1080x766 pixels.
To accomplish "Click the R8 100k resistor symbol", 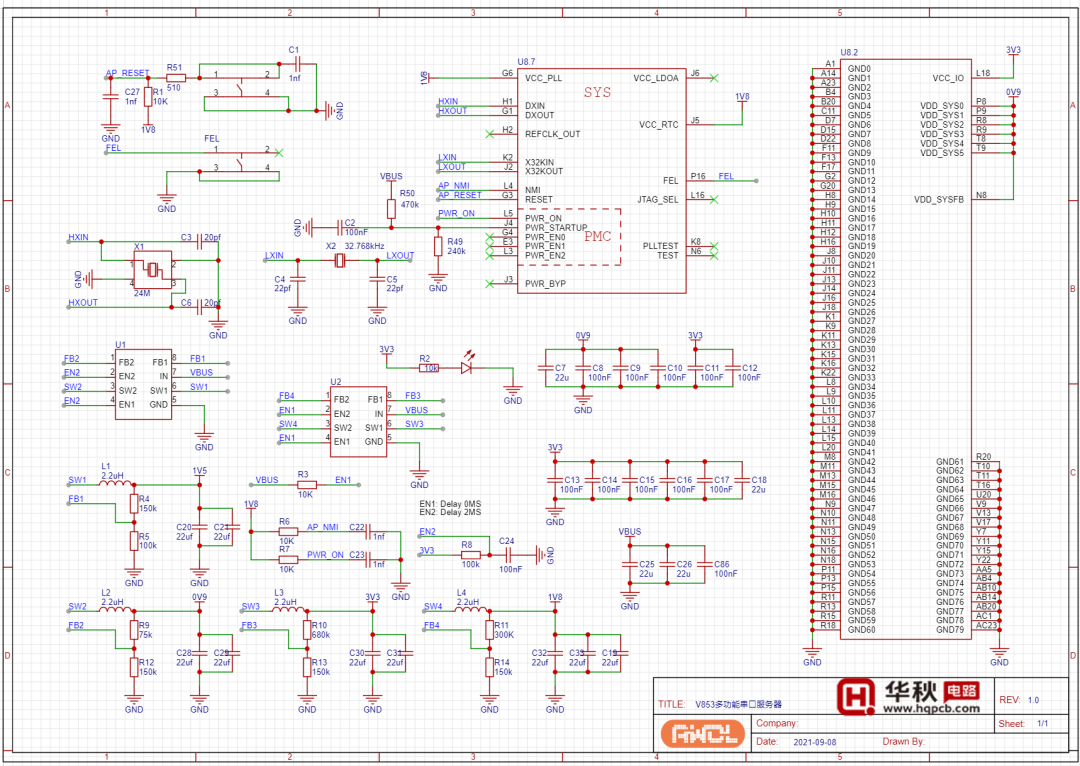I will tap(471, 554).
